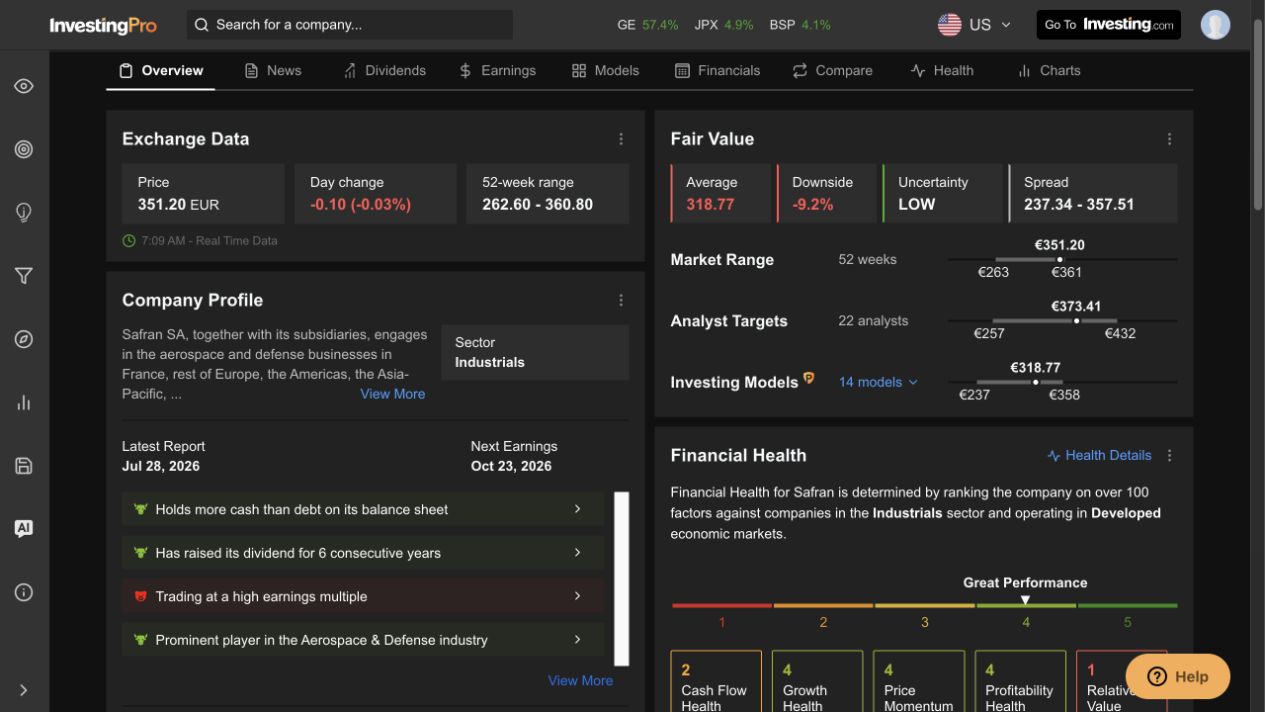Viewport: 1265px width, 712px height.
Task: Open the screener filter funnel icon
Action: coord(24,276)
